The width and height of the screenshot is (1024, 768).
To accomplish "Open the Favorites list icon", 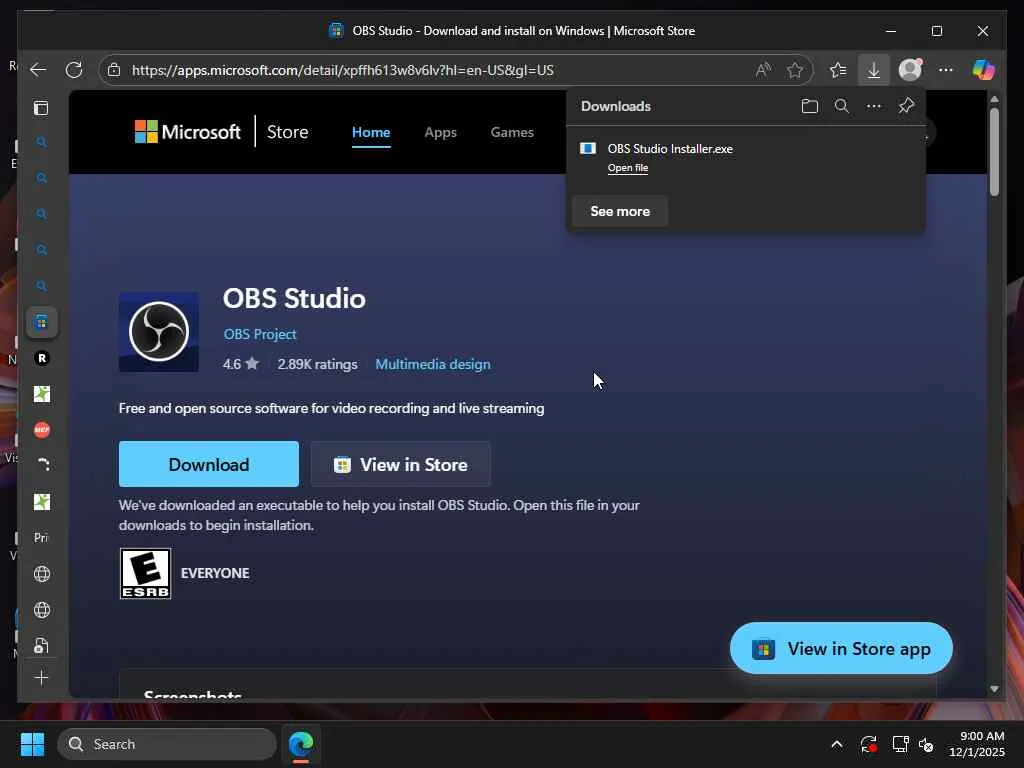I will 838,70.
